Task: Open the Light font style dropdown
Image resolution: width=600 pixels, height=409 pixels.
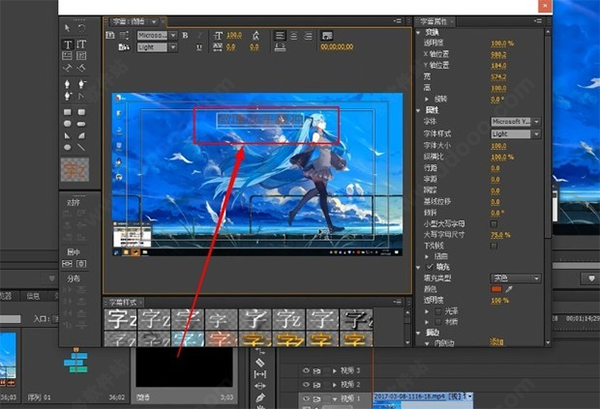Action: tap(515, 134)
